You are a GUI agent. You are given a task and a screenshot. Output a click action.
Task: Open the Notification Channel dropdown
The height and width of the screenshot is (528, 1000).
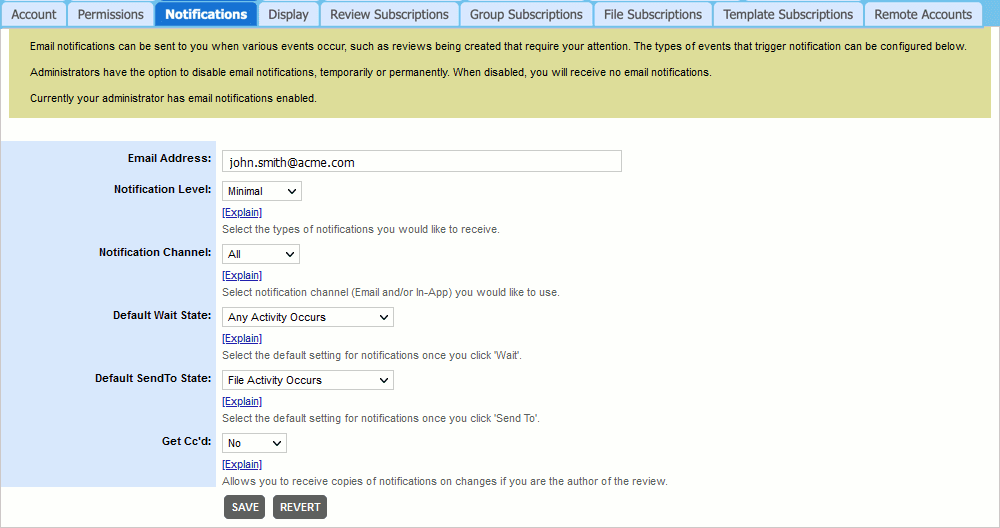260,254
